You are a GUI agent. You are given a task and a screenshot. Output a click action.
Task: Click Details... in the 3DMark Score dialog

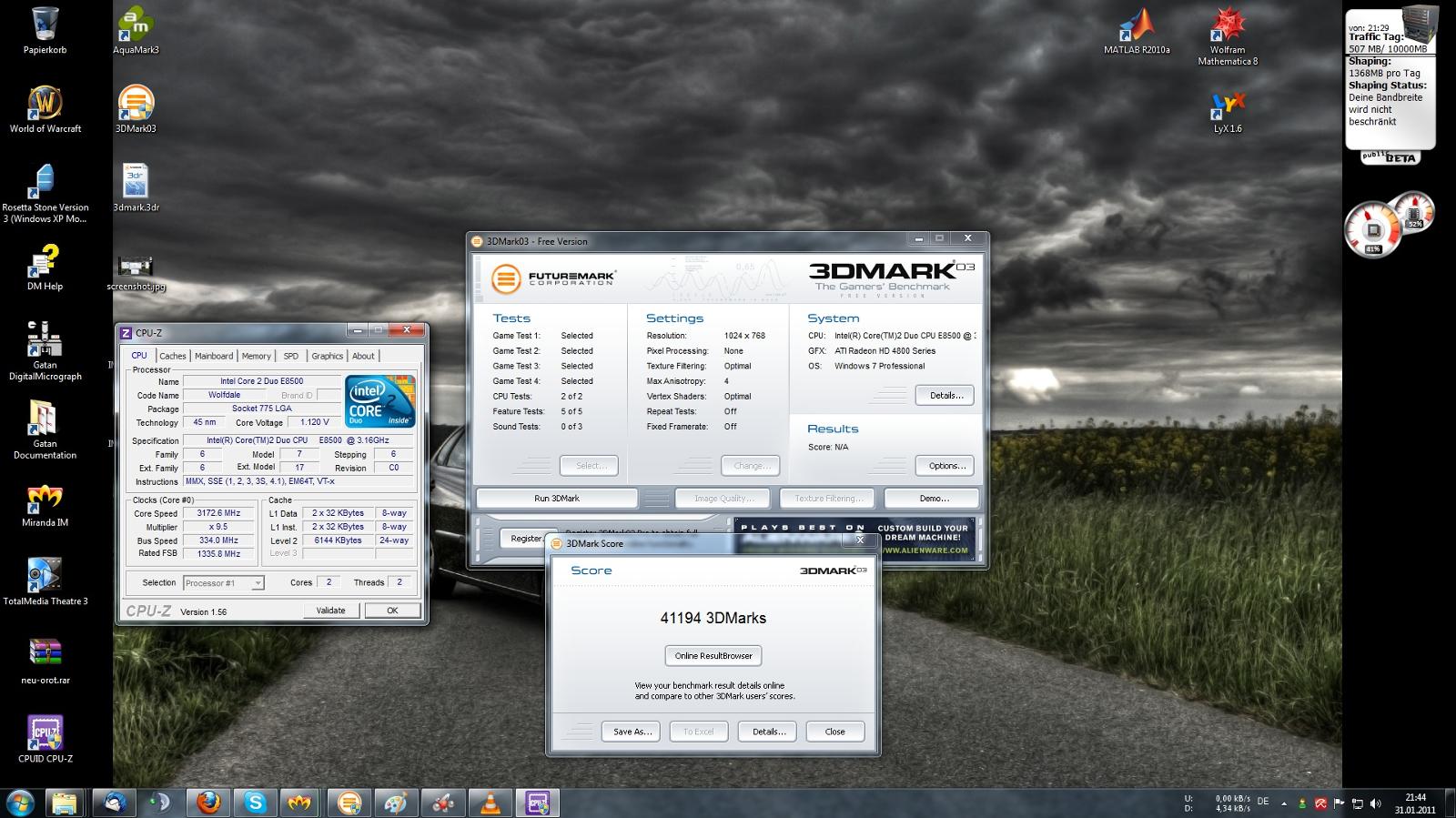pos(768,732)
